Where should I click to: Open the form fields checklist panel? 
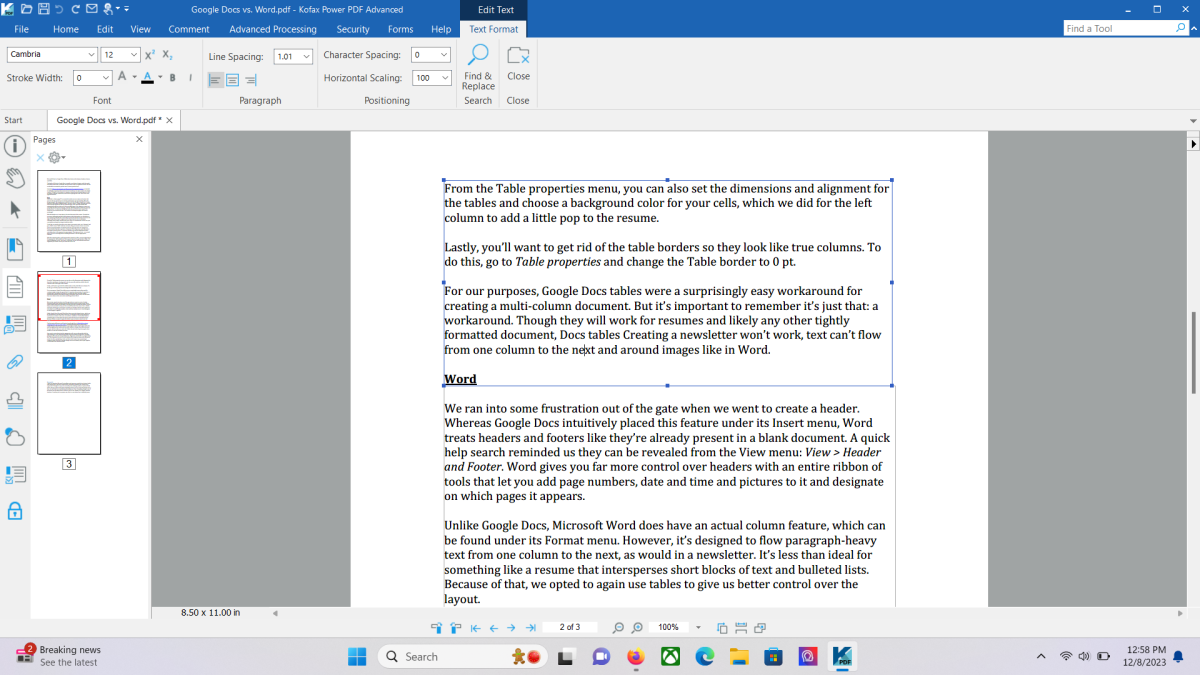[15, 474]
